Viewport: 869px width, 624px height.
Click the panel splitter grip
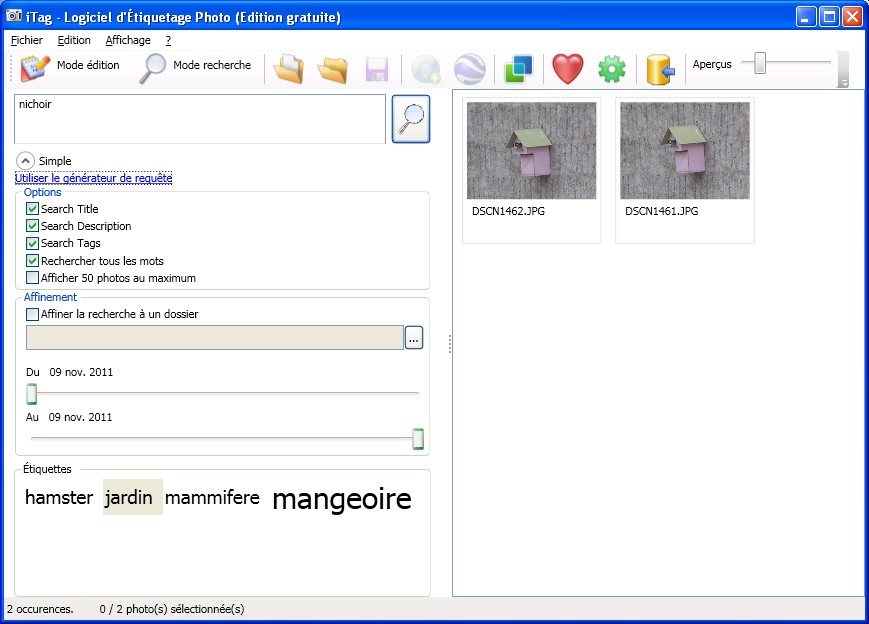coord(449,344)
